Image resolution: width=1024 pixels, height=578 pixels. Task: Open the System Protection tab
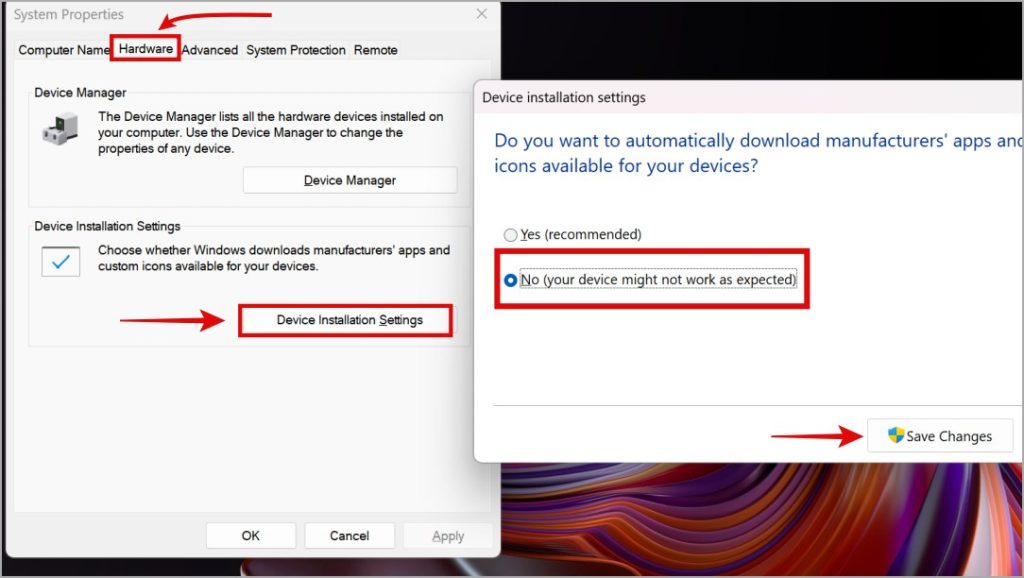[295, 49]
